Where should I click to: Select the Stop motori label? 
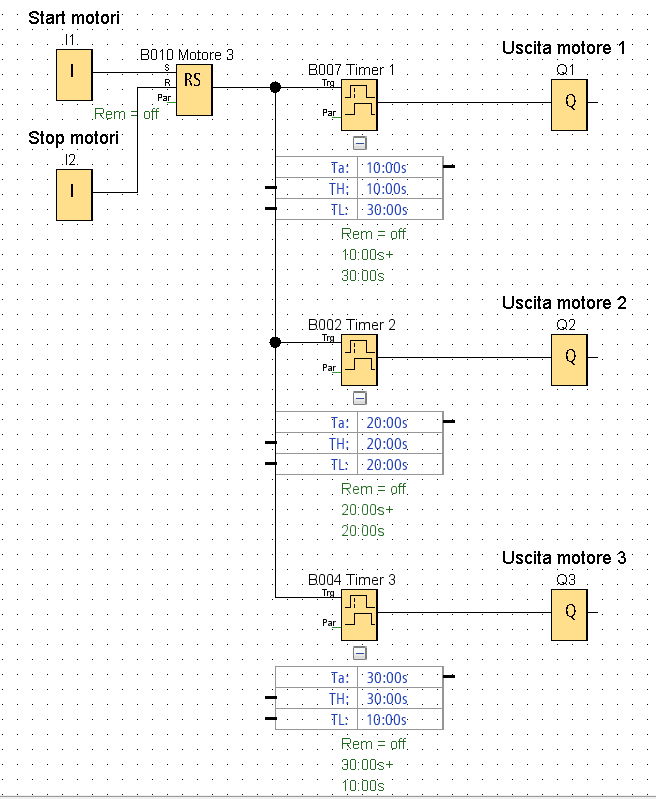[73, 138]
